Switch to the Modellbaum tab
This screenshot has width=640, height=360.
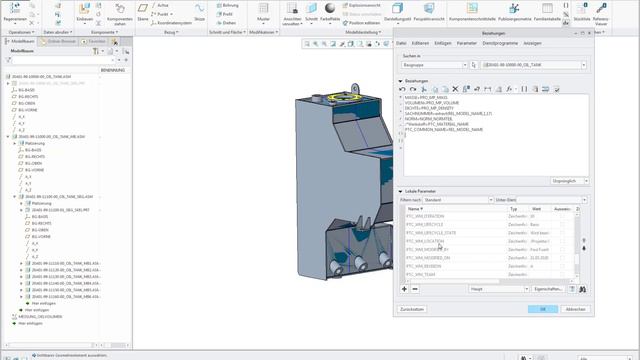20,41
